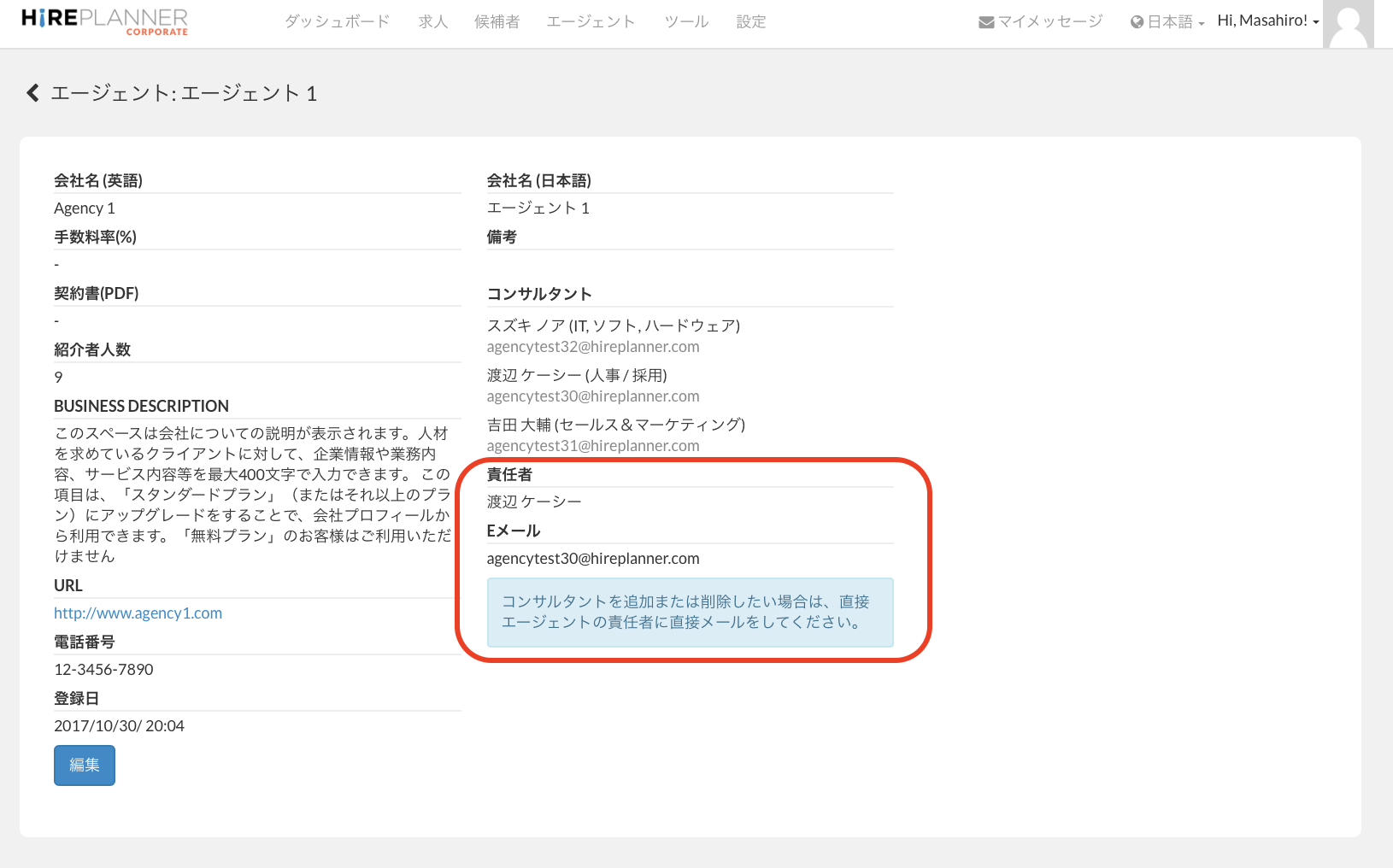Click email agencytest32@hireplanner.com
Screen dimensions: 1393x868
click(x=592, y=347)
